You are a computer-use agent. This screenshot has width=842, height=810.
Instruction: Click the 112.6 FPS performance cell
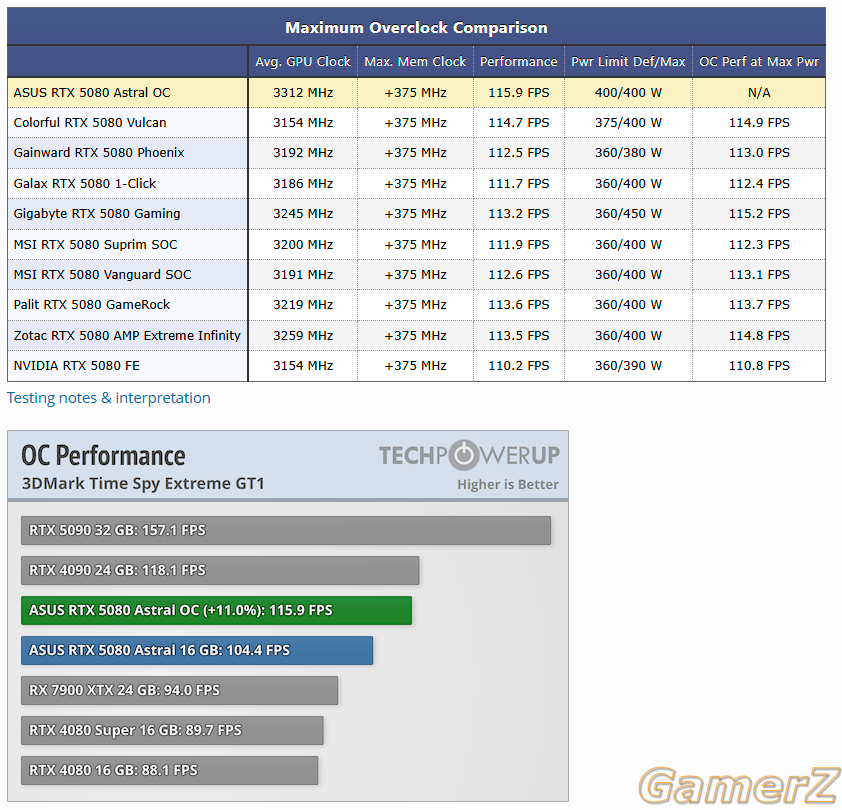pos(519,274)
